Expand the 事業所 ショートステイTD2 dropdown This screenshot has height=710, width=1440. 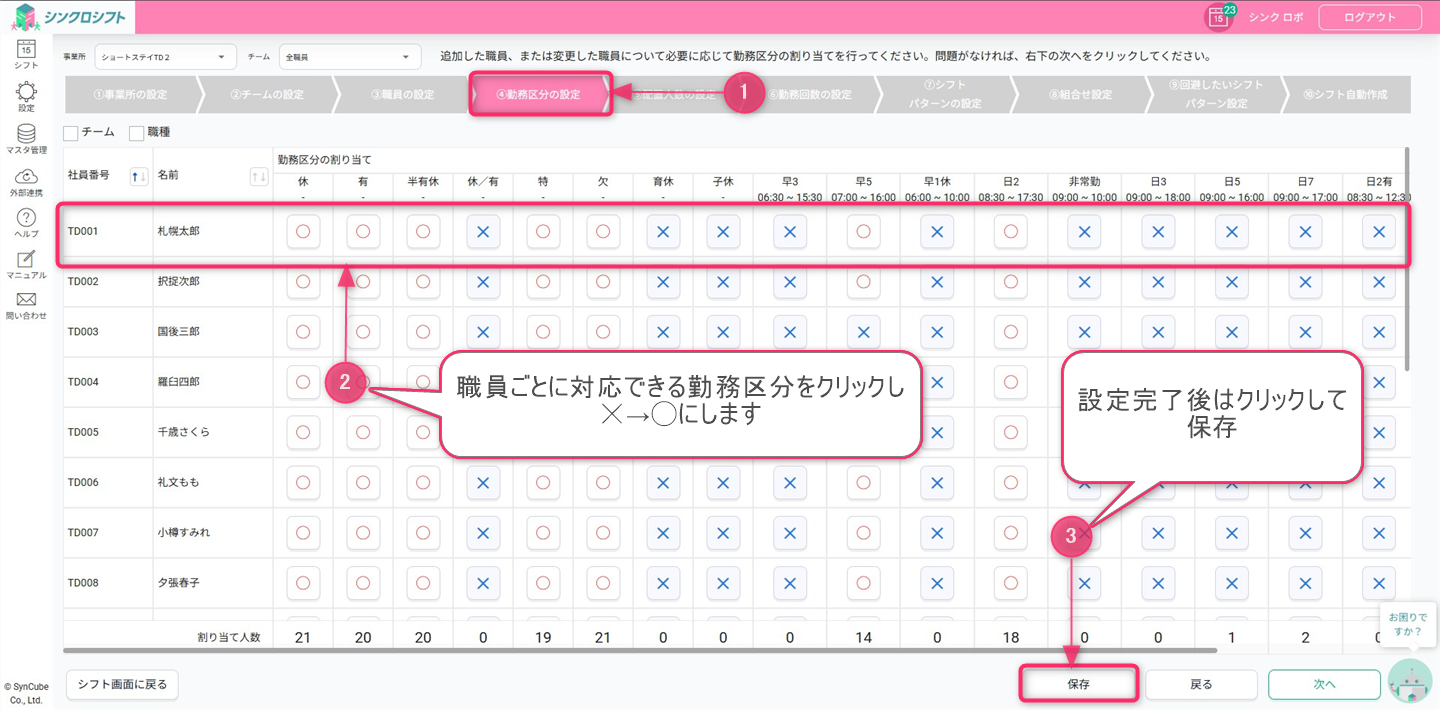pos(165,57)
